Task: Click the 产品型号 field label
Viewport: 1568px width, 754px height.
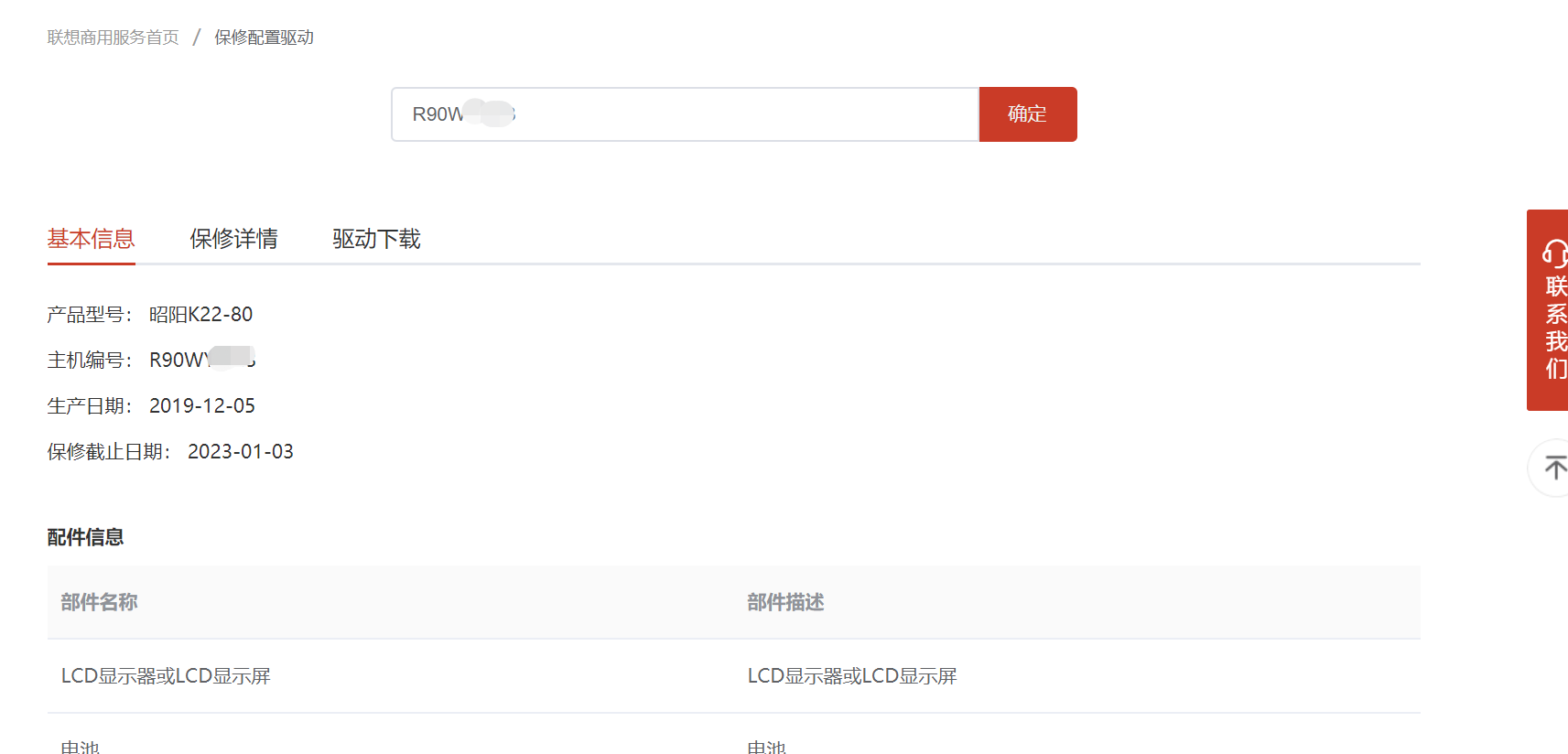Action: (x=89, y=315)
